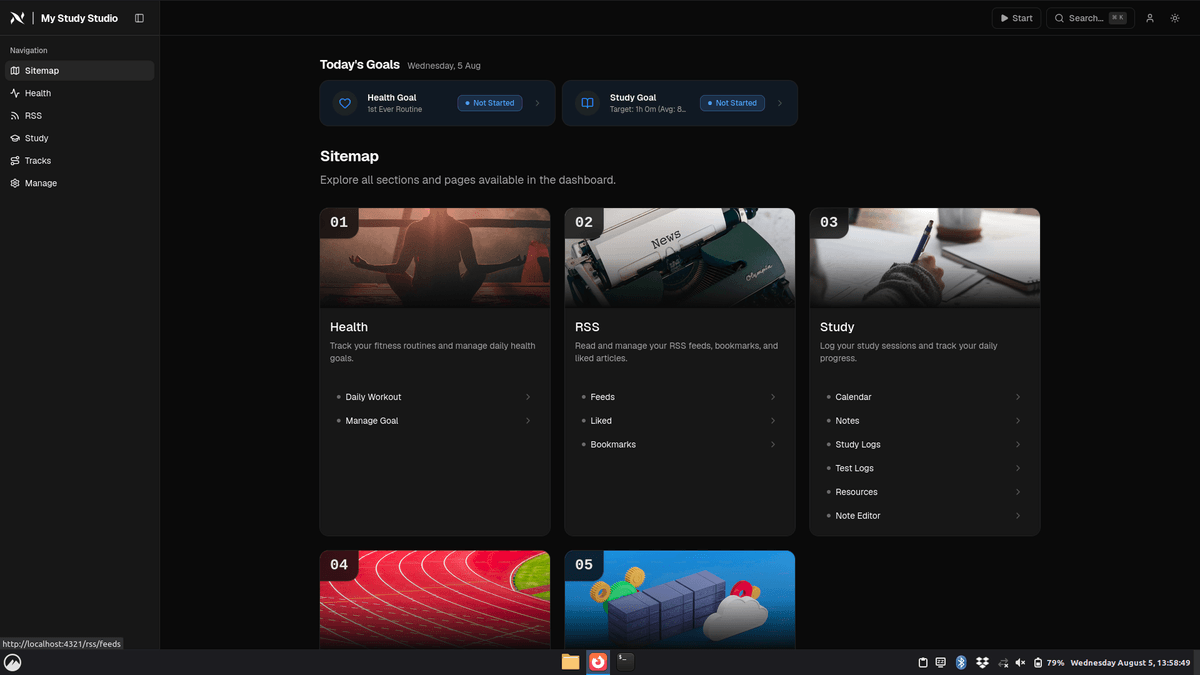Click card 04 running track image

435,600
